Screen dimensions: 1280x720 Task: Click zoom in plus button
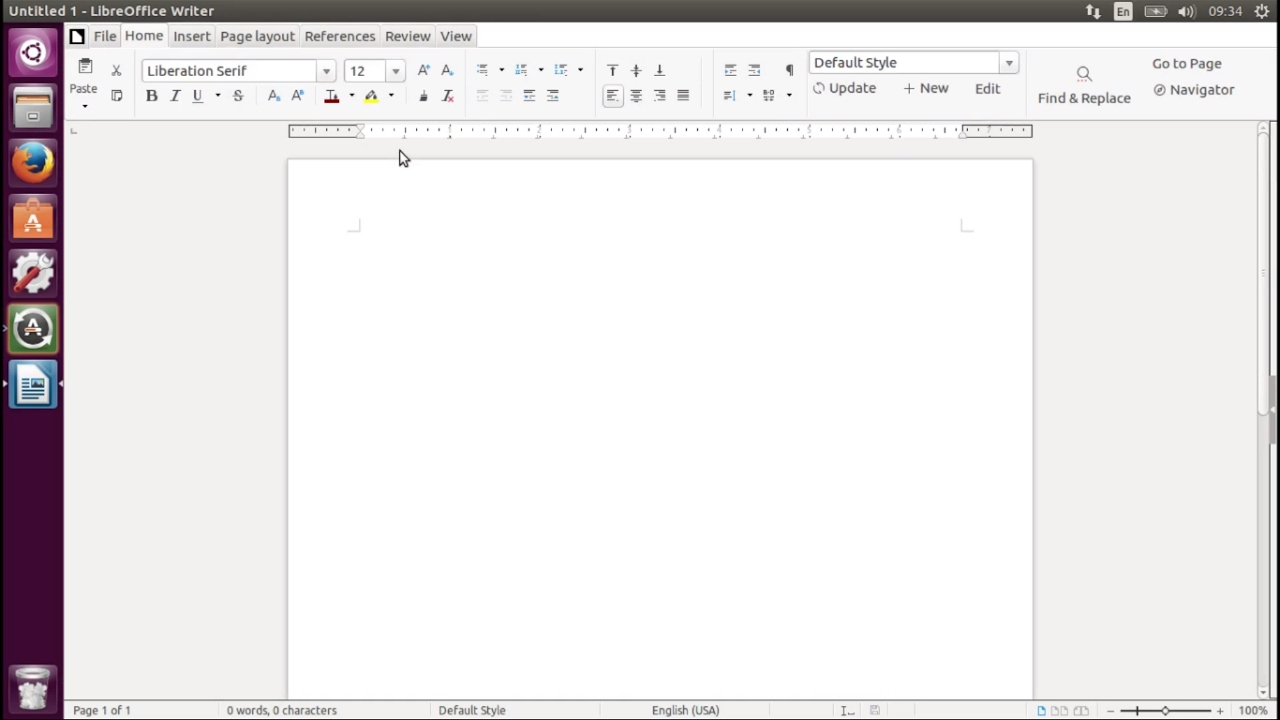1220,710
